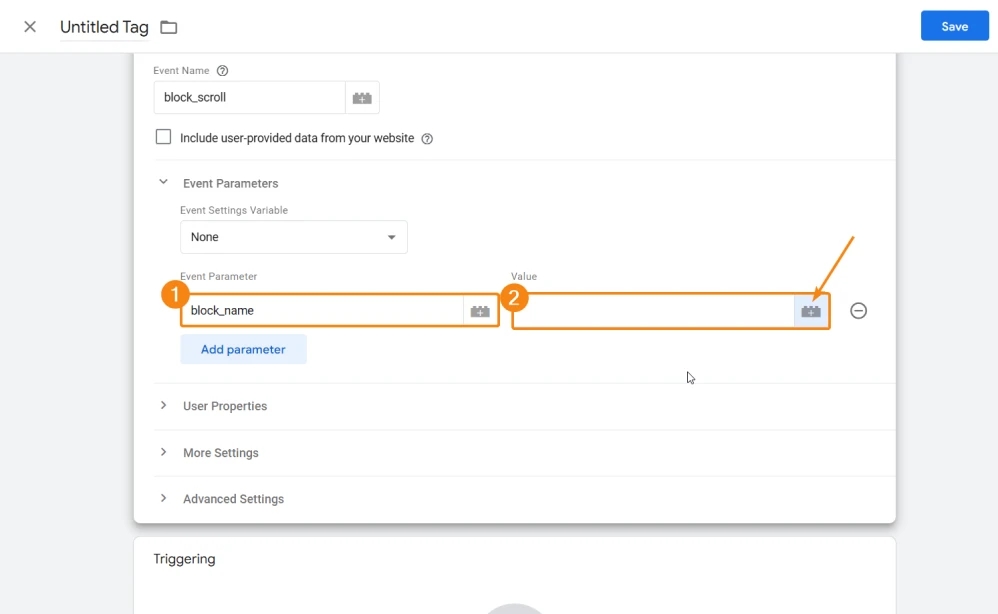Click the Triggering section heading
The height and width of the screenshot is (614, 998).
pyautogui.click(x=185, y=559)
